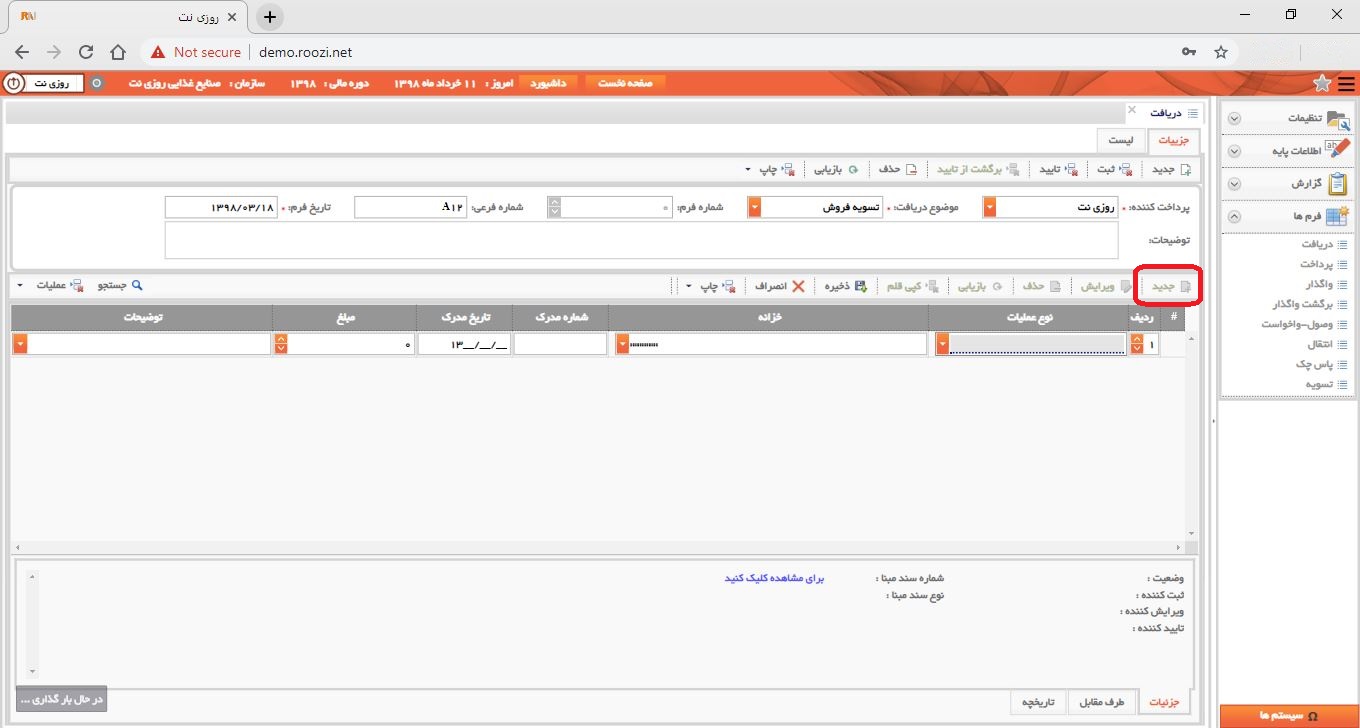The image size is (1360, 728).
Task: Click the favorites star in orange header
Action: (1322, 83)
